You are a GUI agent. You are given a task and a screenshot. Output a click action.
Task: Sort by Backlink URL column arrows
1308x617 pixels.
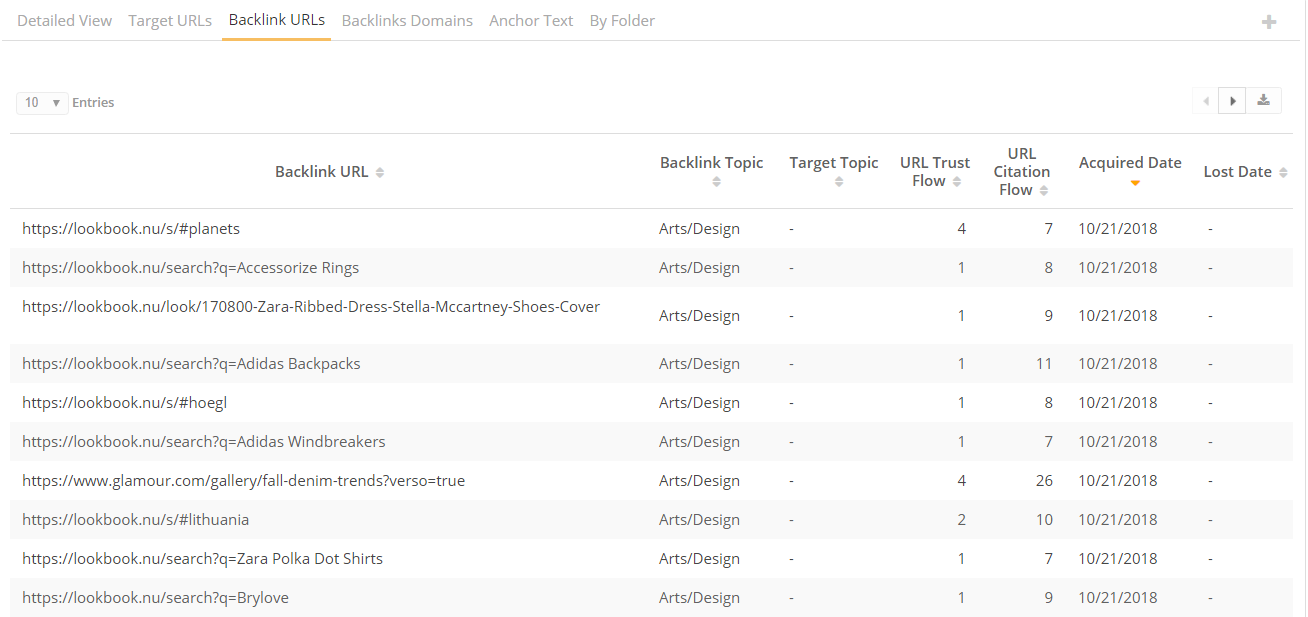(380, 172)
